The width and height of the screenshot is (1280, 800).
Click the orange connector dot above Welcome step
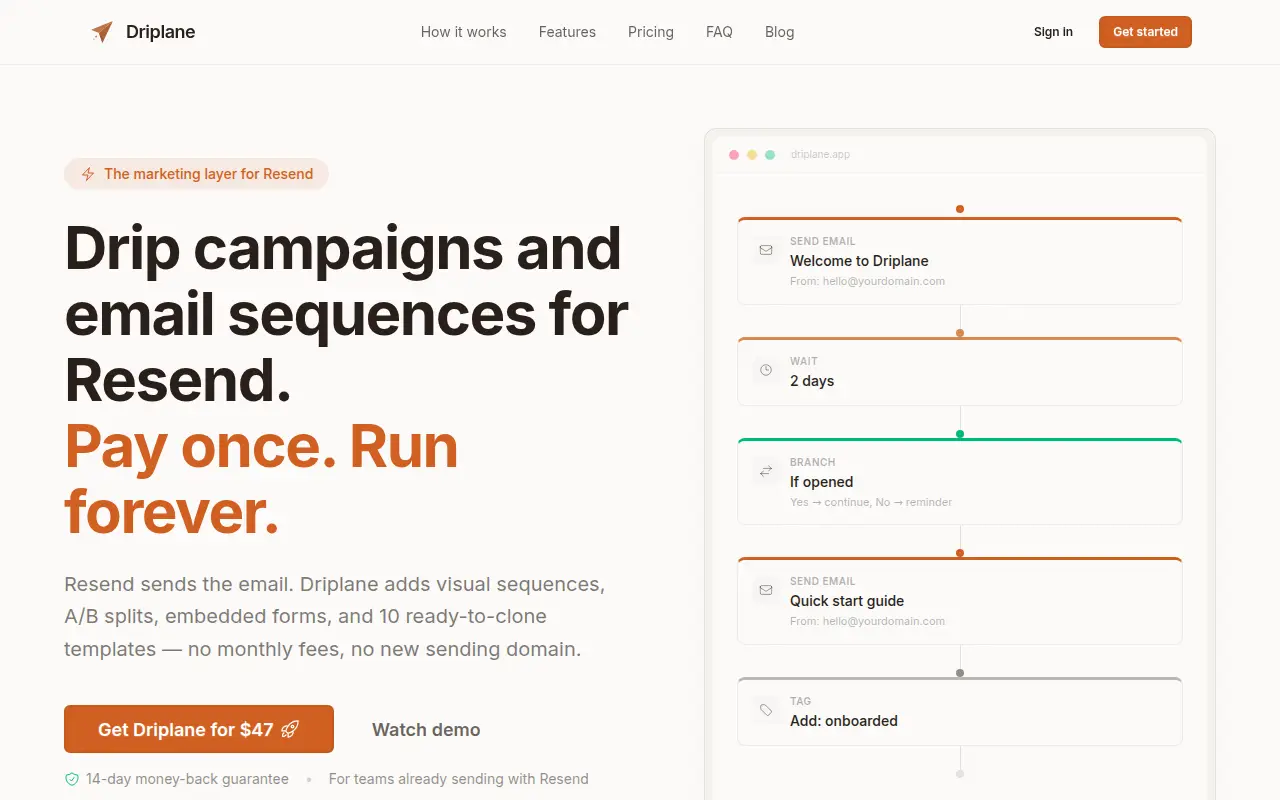(x=960, y=209)
